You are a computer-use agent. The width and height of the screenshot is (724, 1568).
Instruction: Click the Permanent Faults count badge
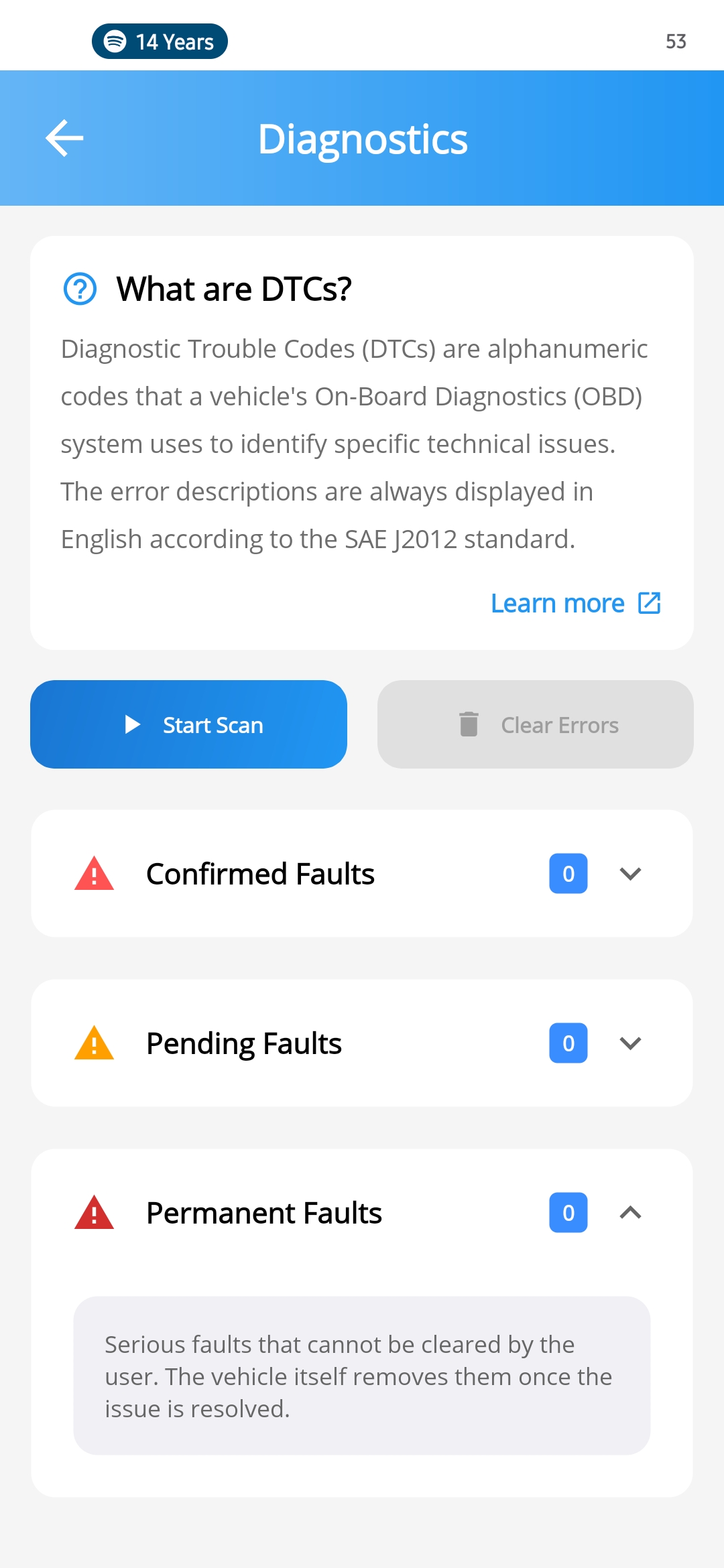(x=568, y=1213)
